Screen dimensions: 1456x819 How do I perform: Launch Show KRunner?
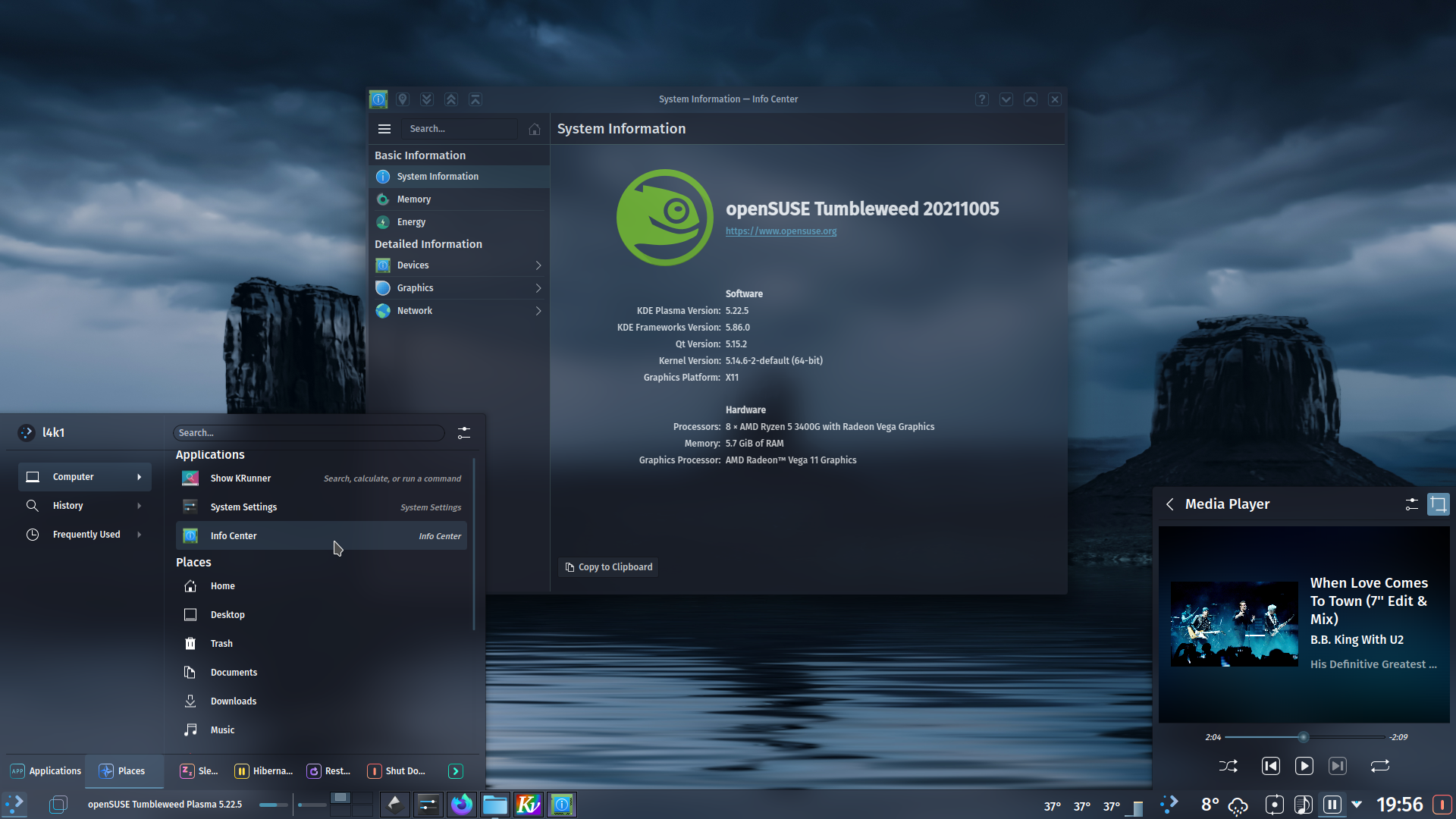322,479
